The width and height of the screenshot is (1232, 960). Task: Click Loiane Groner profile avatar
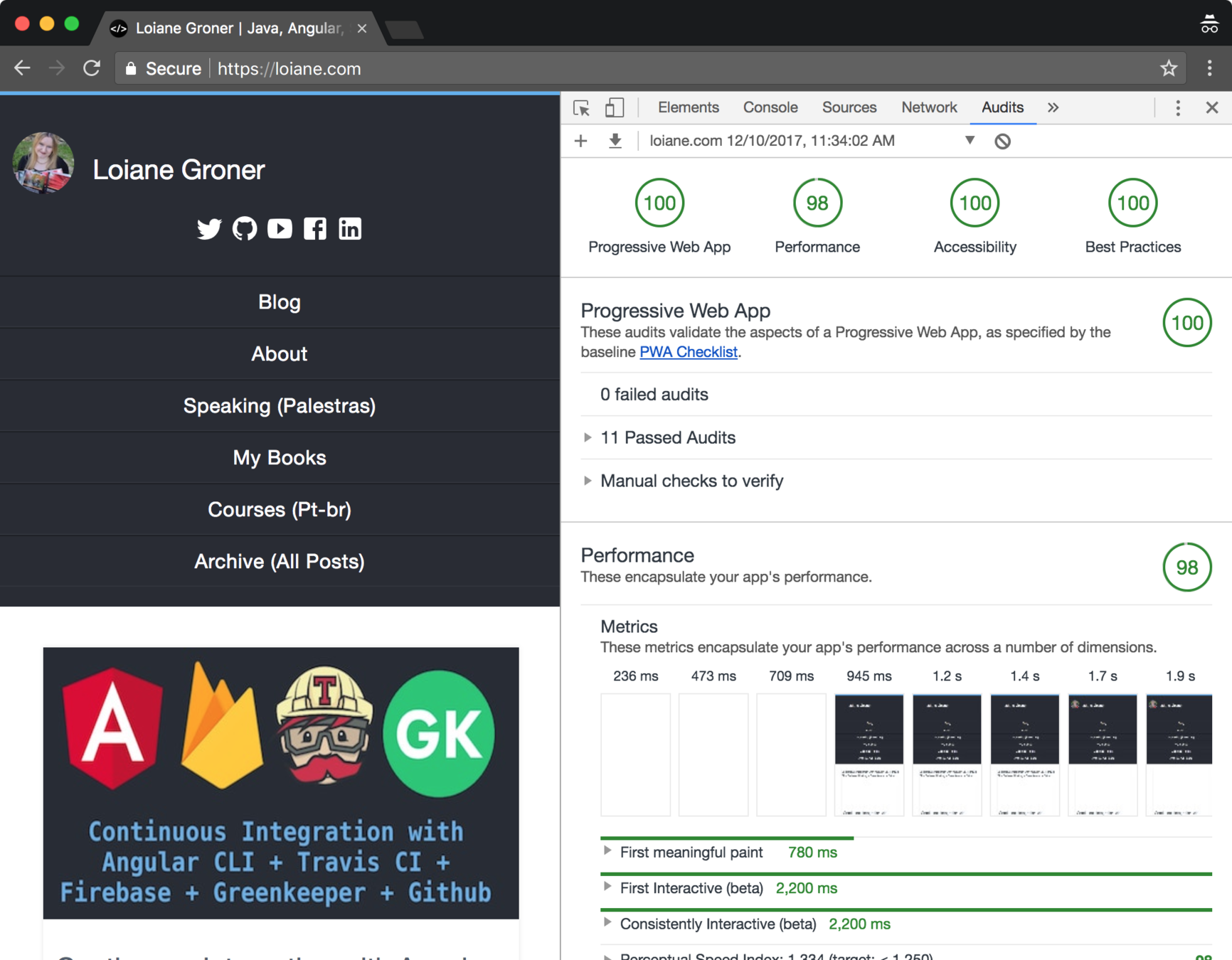[x=43, y=163]
